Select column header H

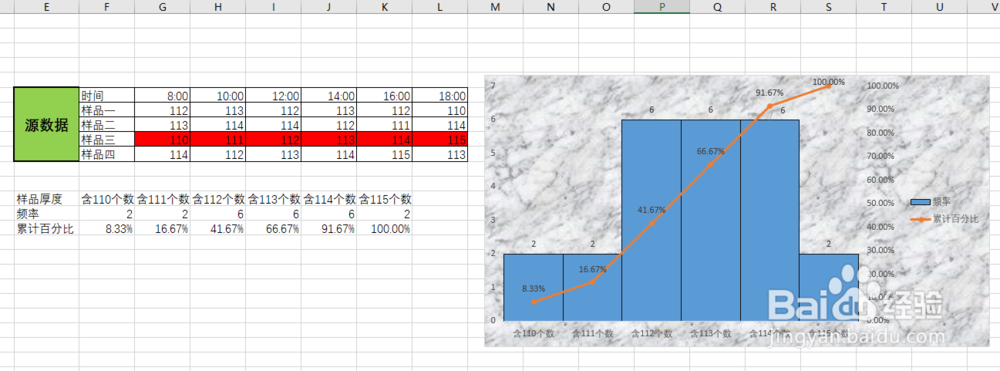pos(217,6)
